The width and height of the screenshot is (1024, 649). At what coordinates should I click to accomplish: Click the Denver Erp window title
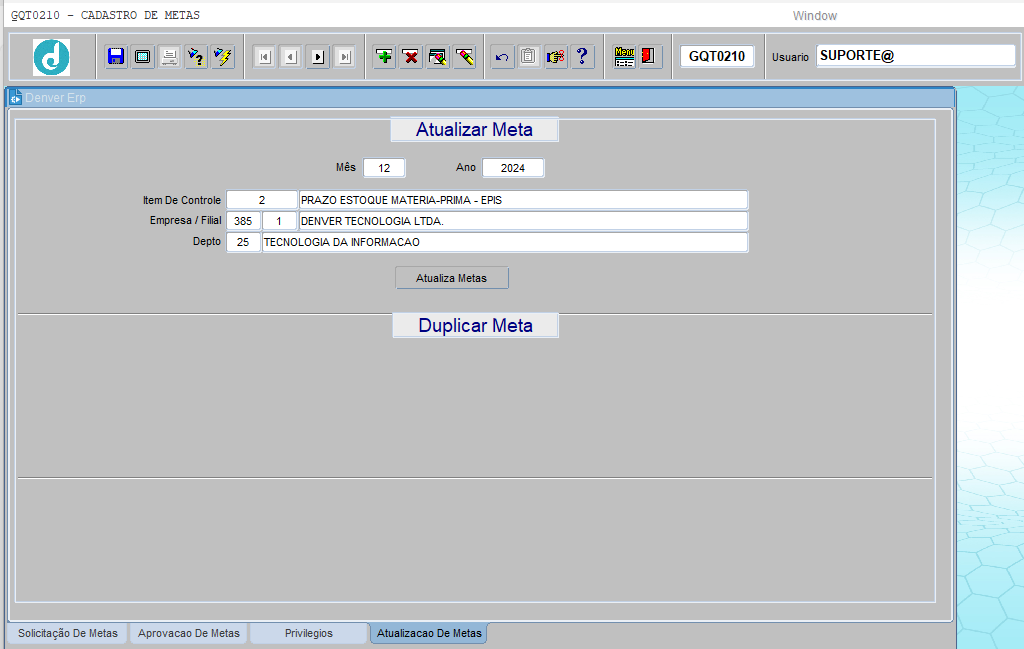pyautogui.click(x=56, y=97)
